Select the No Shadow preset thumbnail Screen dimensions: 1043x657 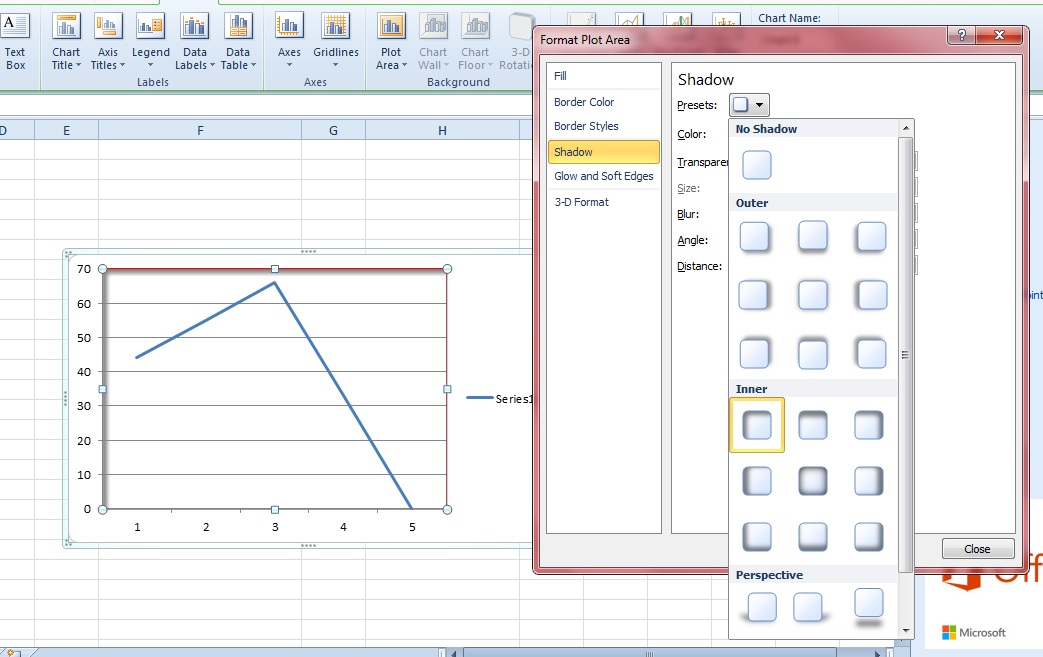coord(757,165)
